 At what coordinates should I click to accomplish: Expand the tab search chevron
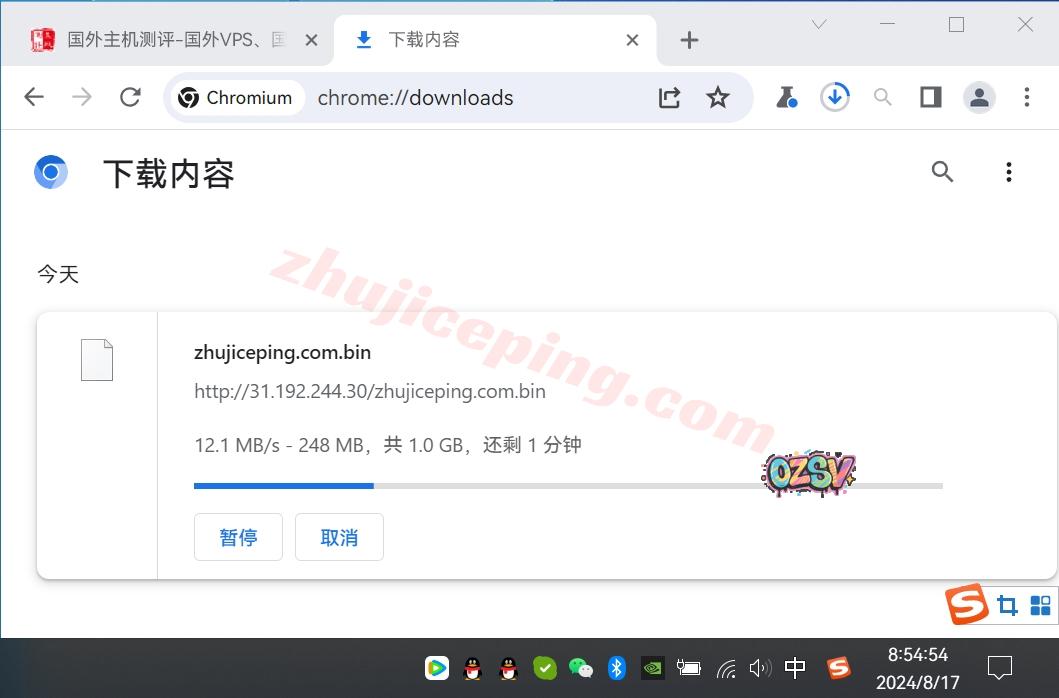click(819, 25)
